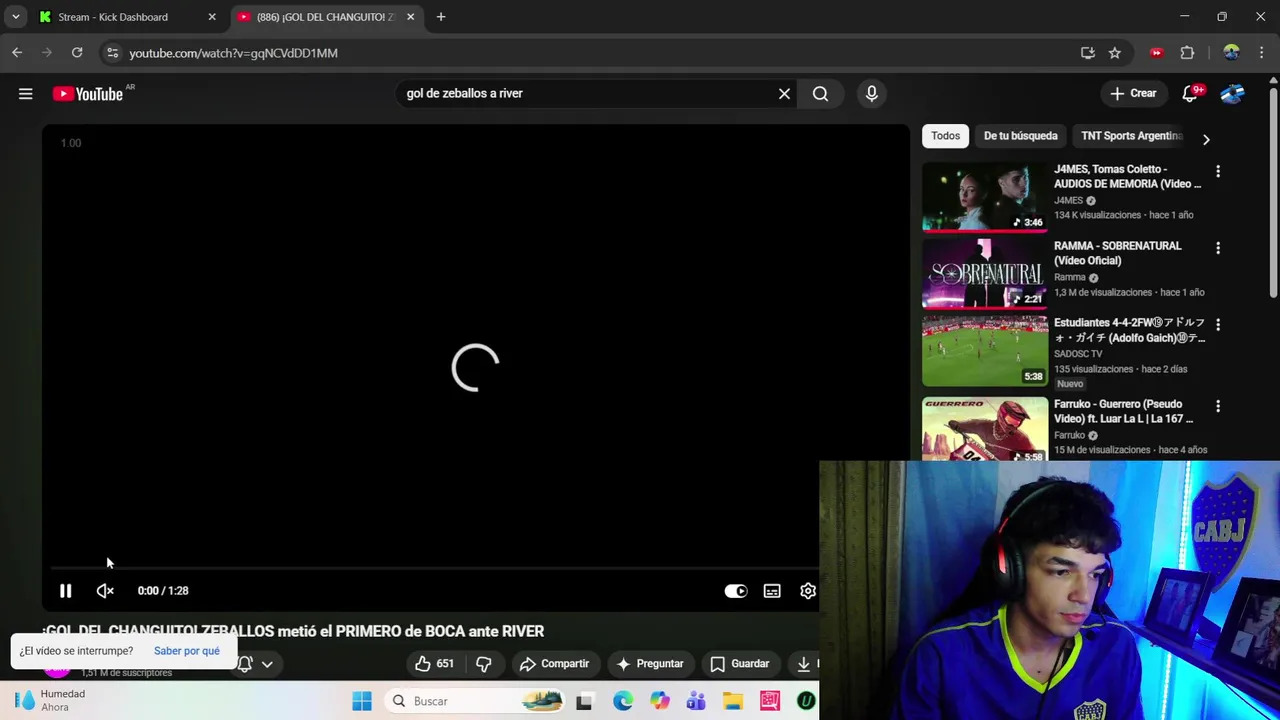Open a new browser tab
Image resolution: width=1280 pixels, height=720 pixels.
click(x=441, y=17)
